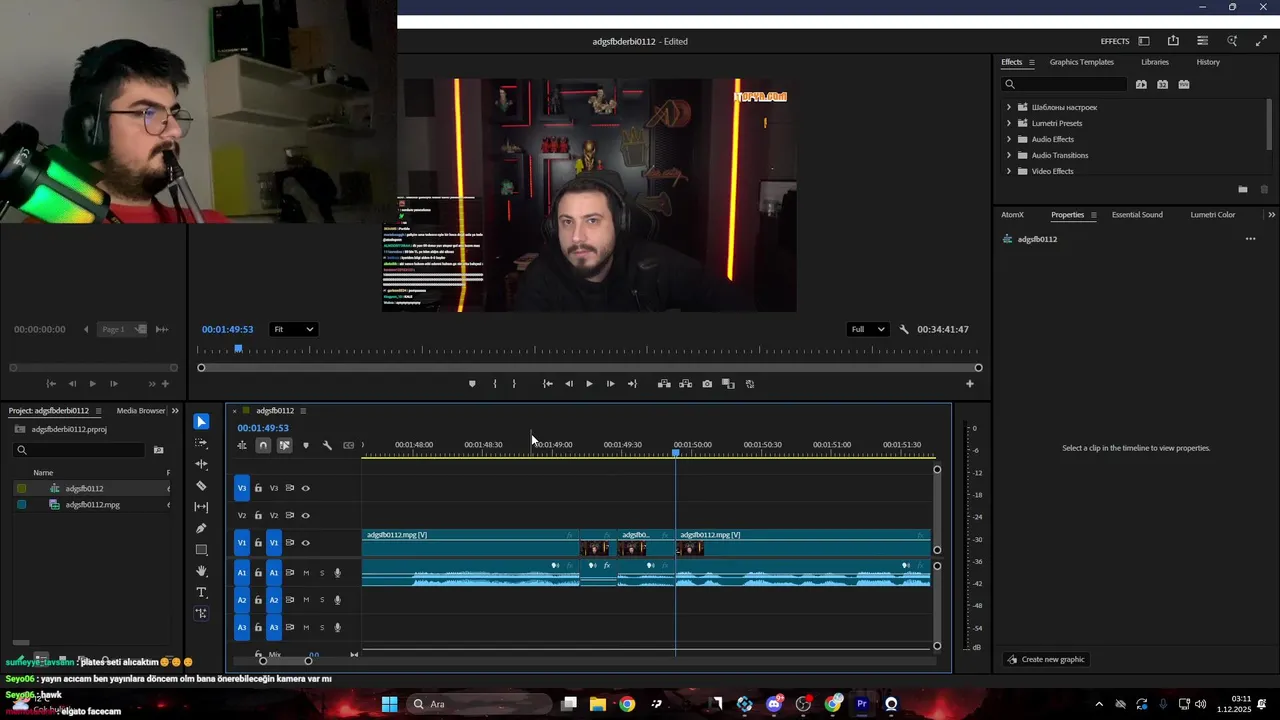Open the Full playback resolution dropdown
The width and height of the screenshot is (1280, 720).
[x=867, y=329]
